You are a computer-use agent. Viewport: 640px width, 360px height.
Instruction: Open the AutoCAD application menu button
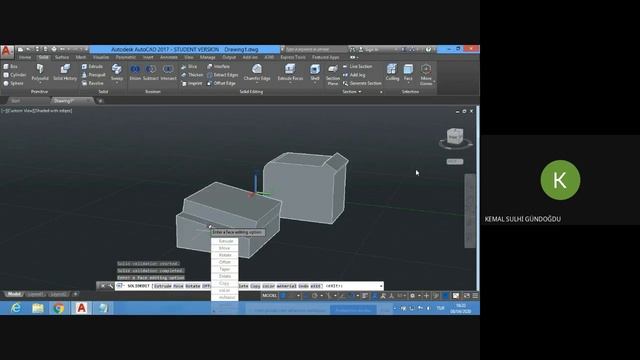(7, 51)
